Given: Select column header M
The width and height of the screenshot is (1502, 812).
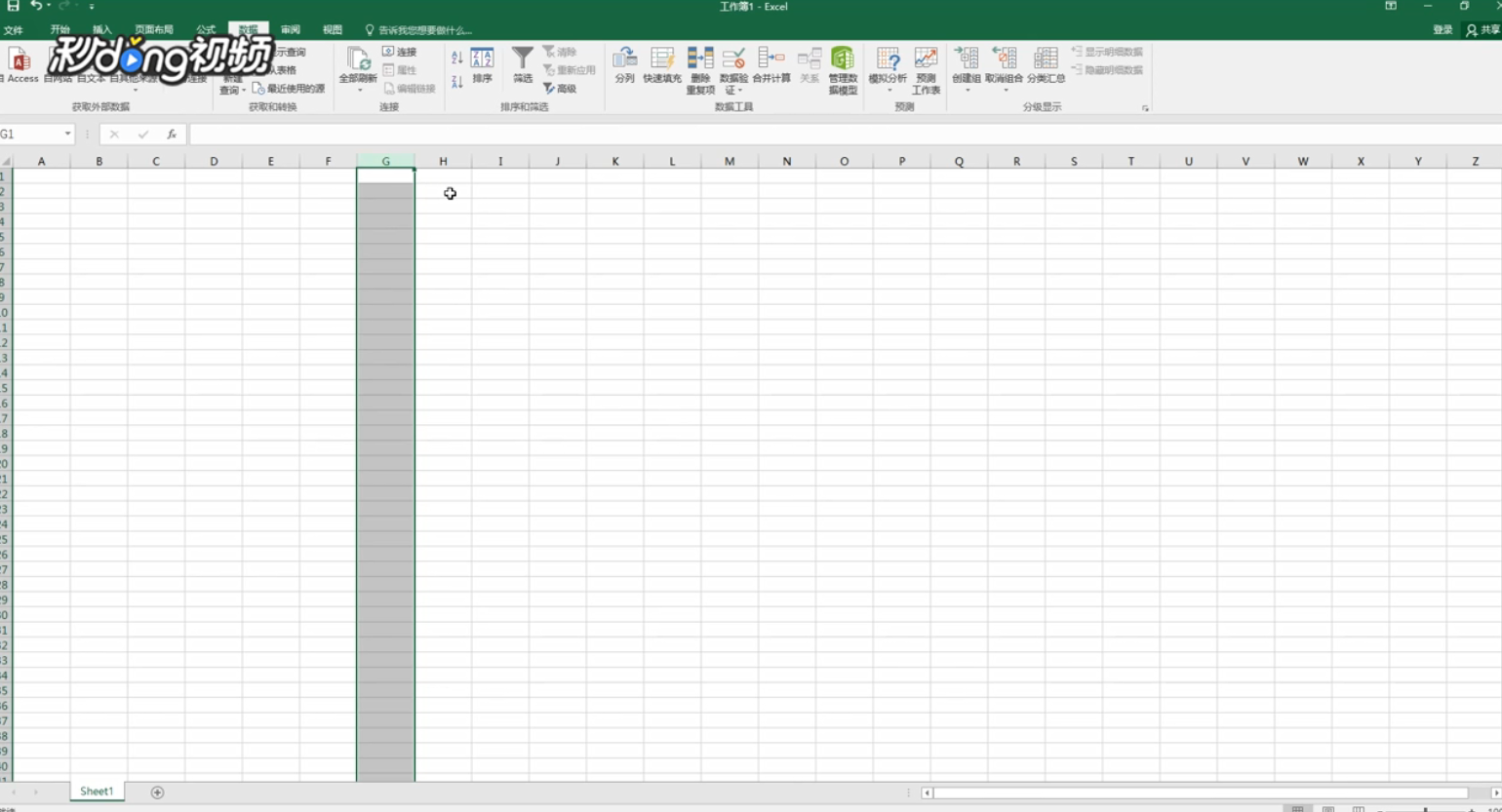Looking at the screenshot, I should [x=730, y=161].
